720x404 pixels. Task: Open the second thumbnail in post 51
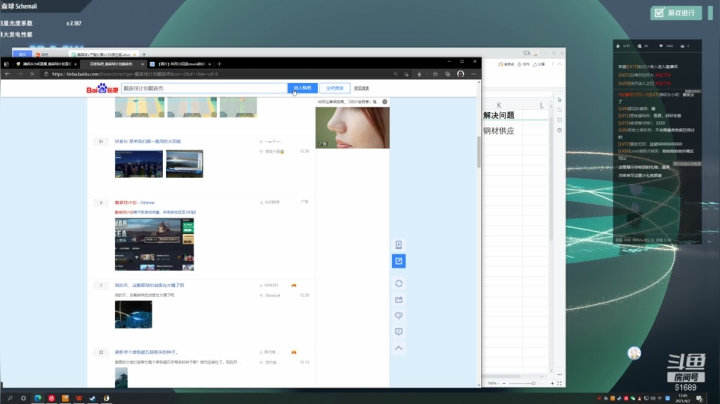(x=185, y=164)
